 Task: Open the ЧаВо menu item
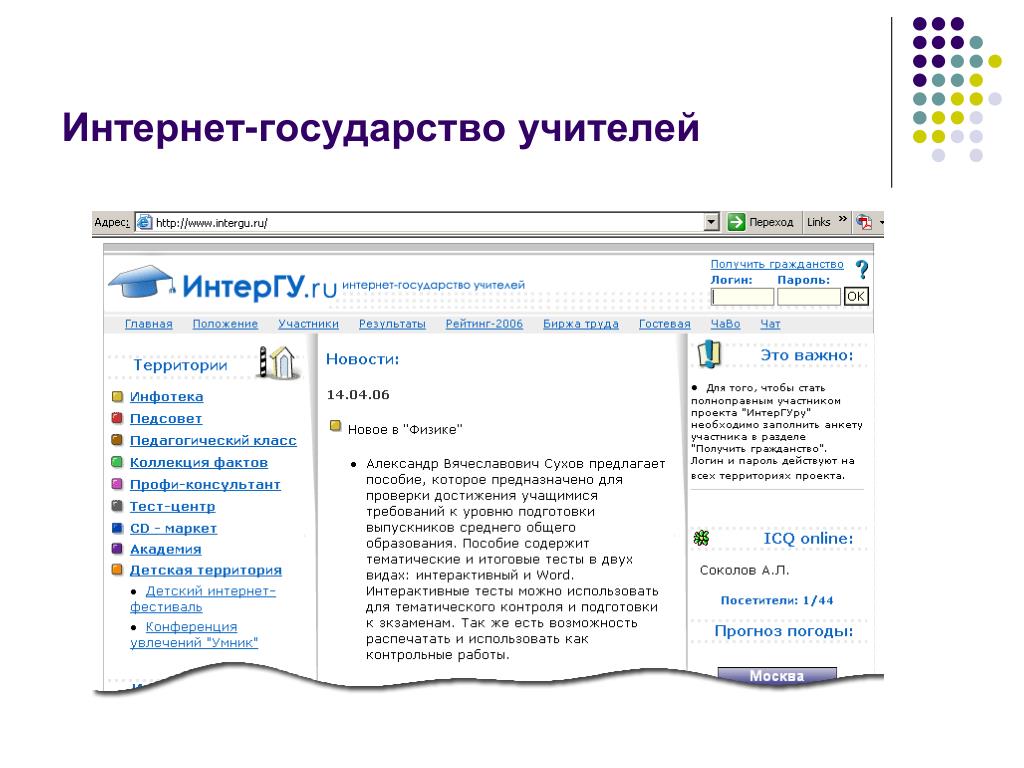pyautogui.click(x=726, y=324)
